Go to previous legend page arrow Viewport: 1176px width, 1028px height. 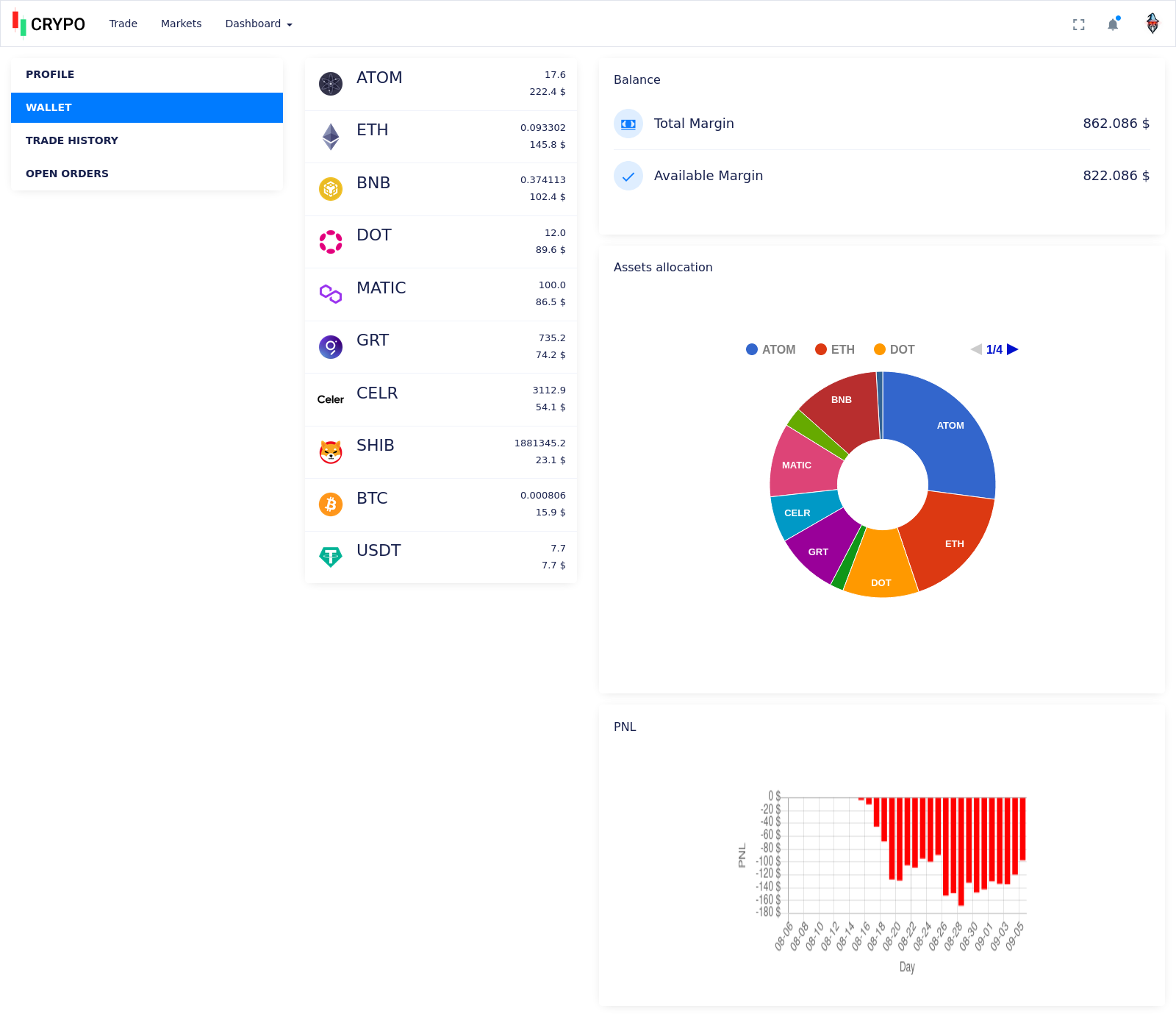click(976, 349)
